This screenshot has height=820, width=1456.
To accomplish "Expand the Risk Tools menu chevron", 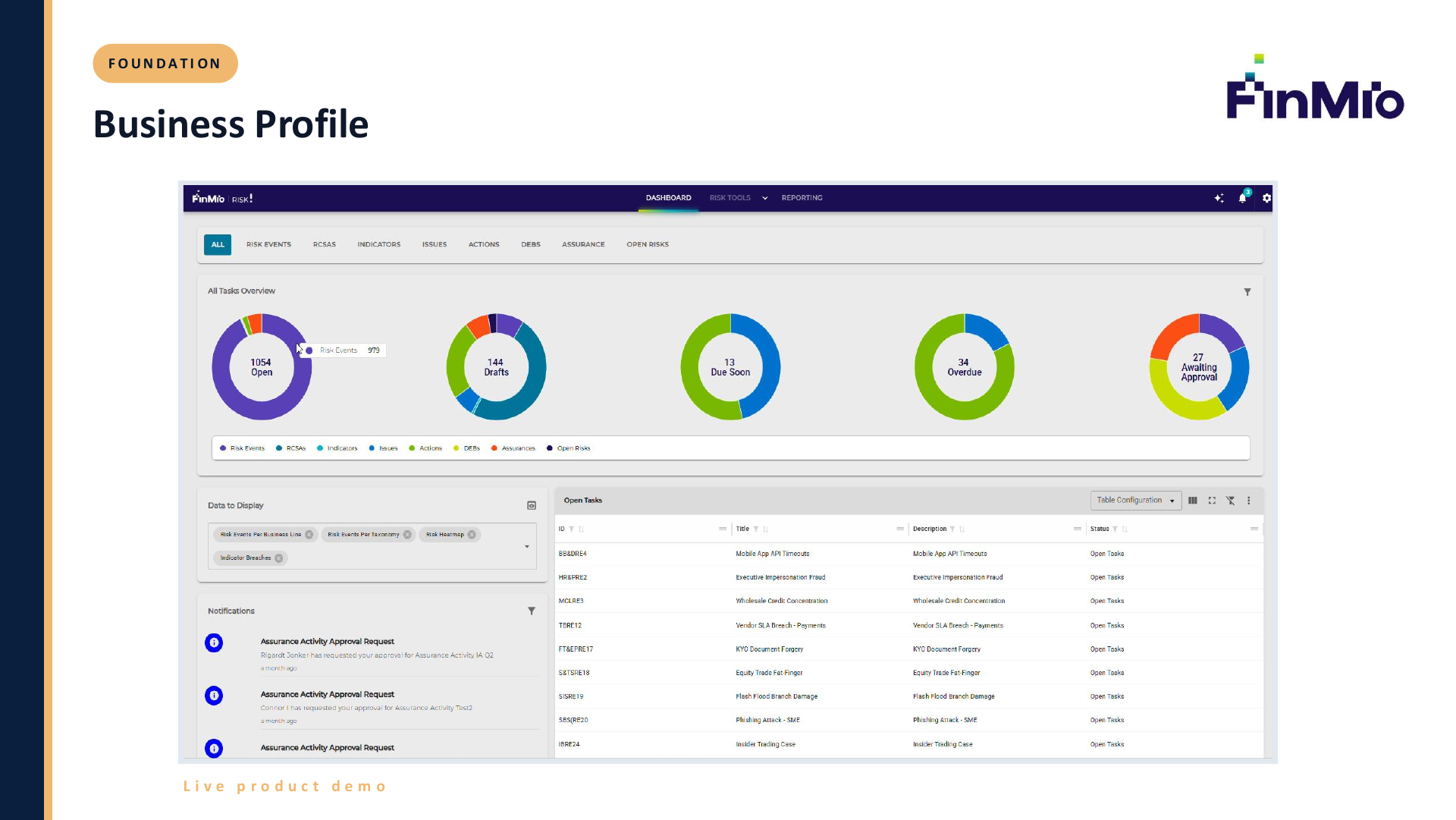I will click(764, 198).
